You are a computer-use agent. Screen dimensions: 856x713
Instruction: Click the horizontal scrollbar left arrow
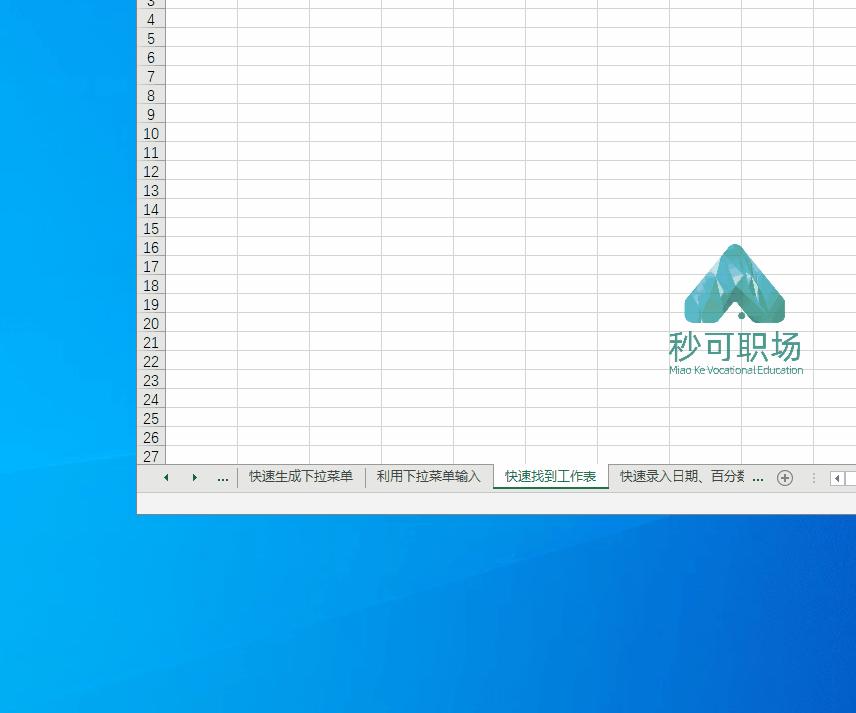coord(837,479)
